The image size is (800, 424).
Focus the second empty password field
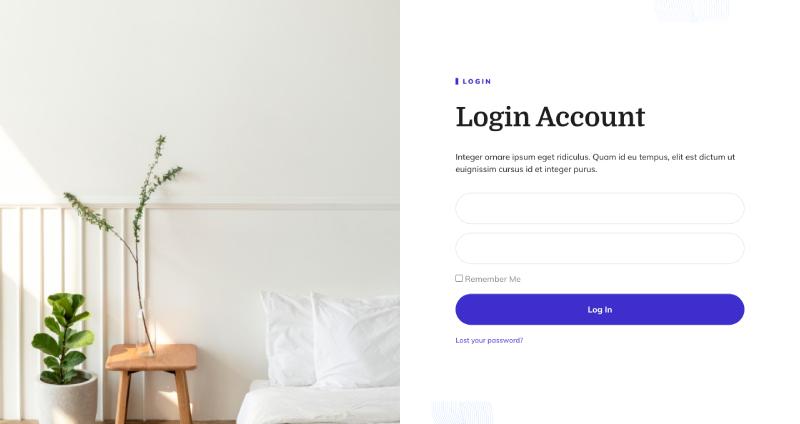(599, 248)
